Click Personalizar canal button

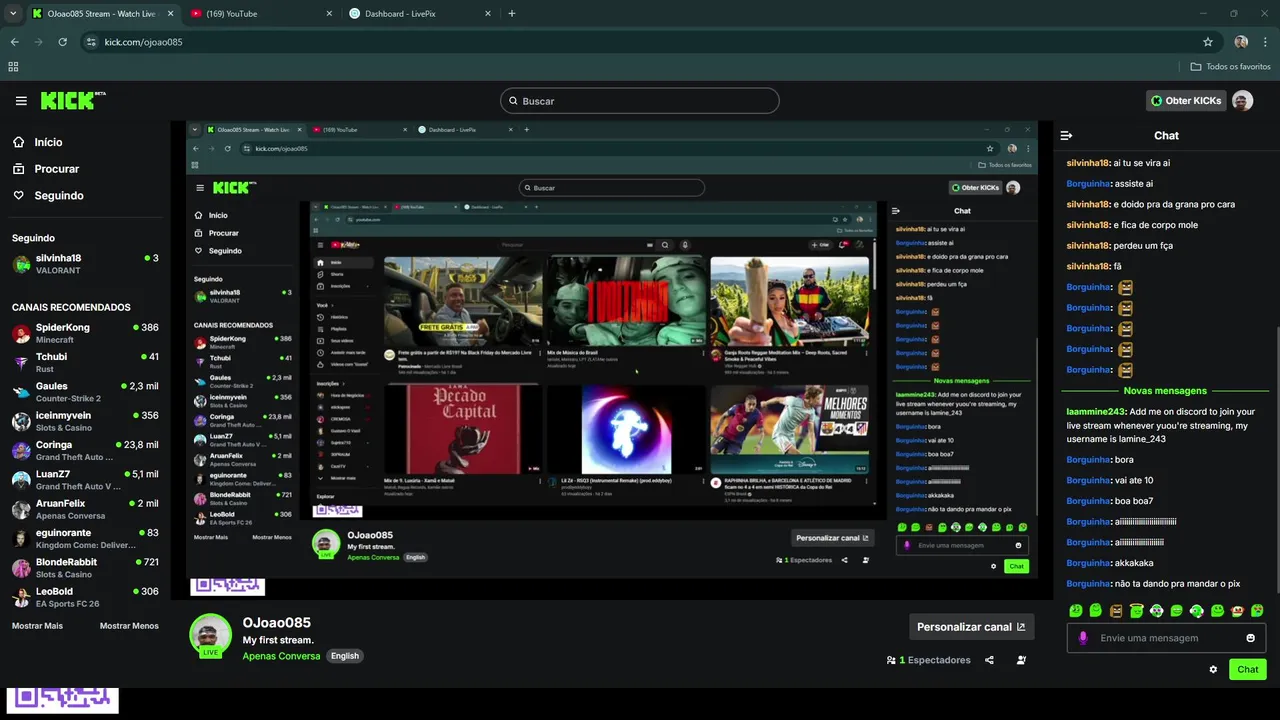[971, 627]
